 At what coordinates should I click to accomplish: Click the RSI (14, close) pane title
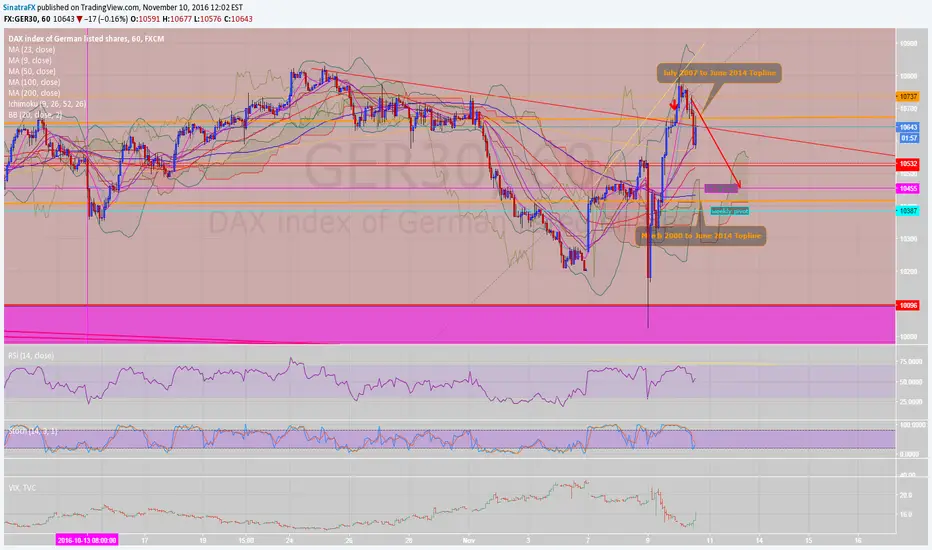(x=31, y=356)
